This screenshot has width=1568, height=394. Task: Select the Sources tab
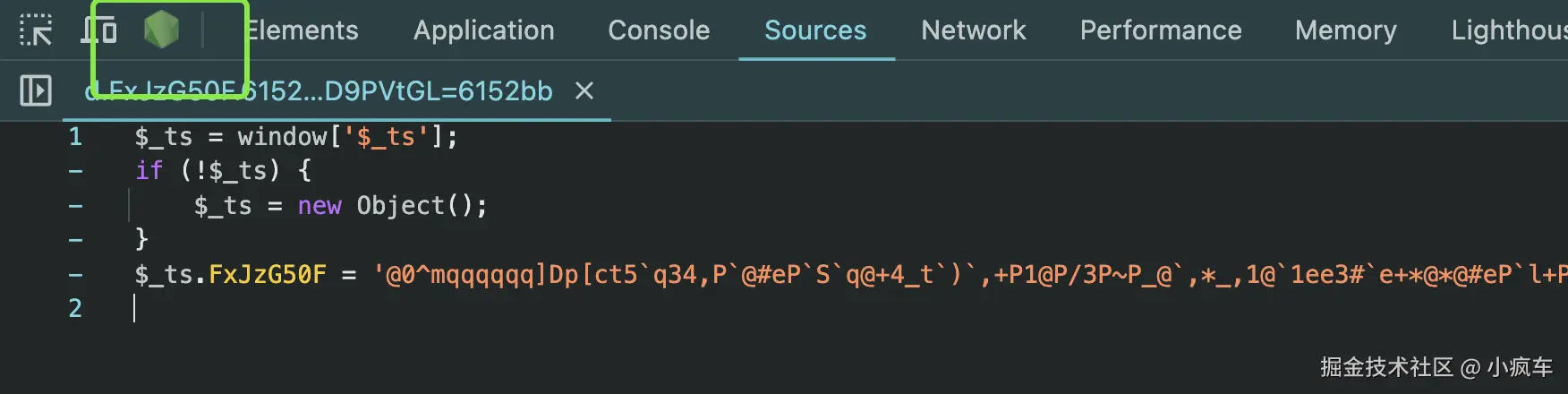(815, 30)
